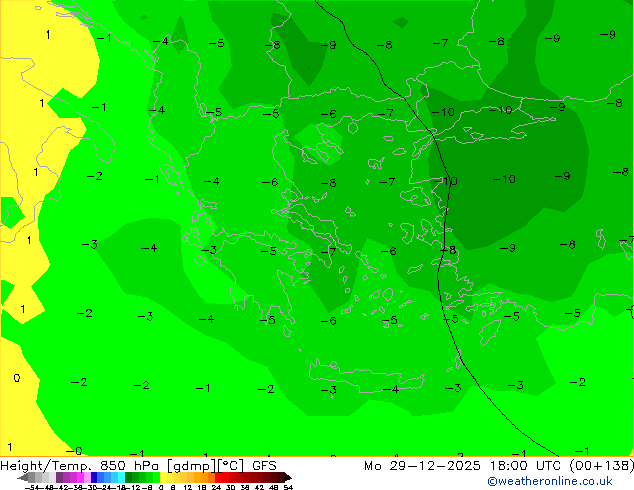The width and height of the screenshot is (634, 490).
Task: Click the "Height/Temp." chart title text
Action: [x=46, y=466]
